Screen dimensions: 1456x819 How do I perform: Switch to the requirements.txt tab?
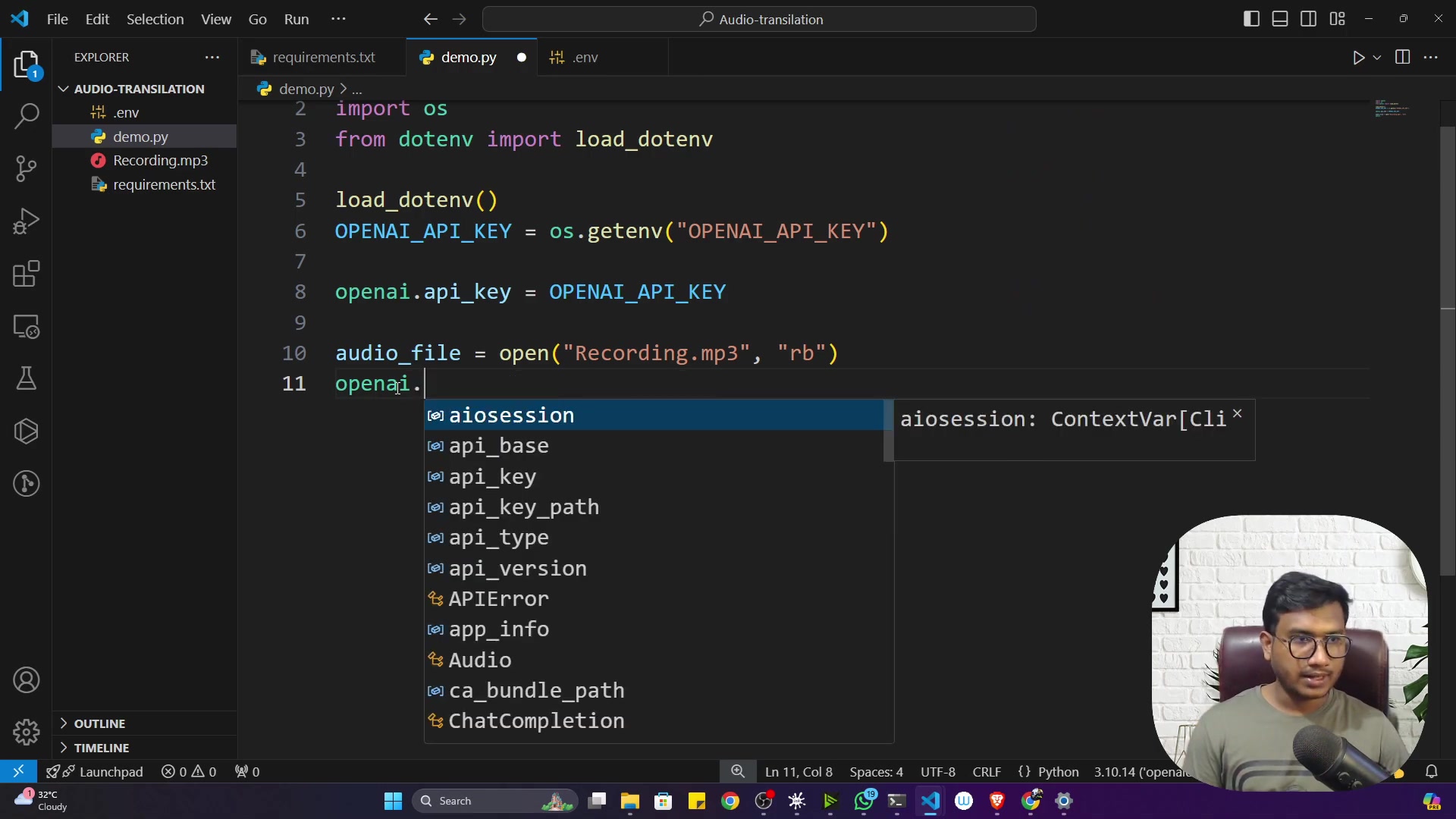[x=323, y=58]
